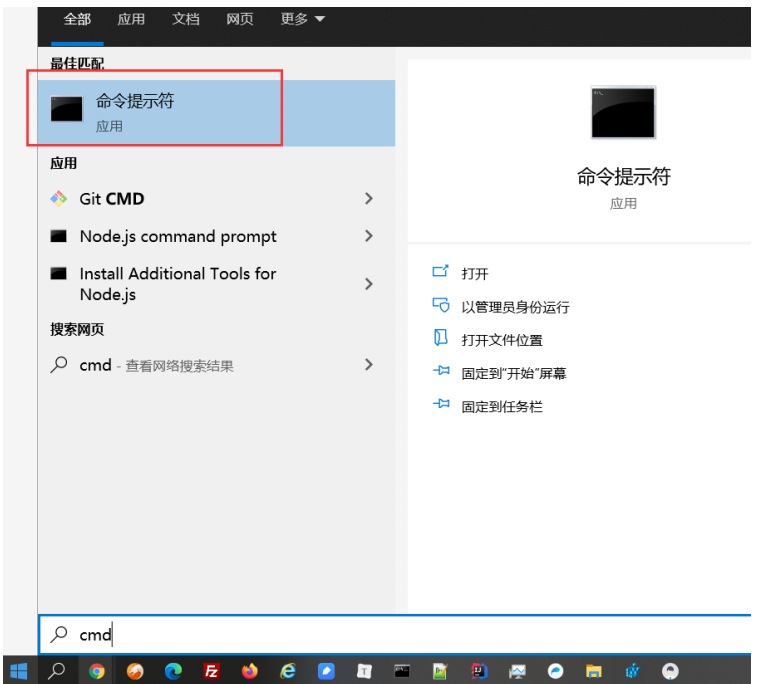Switch to the 文档 tab
The width and height of the screenshot is (764, 684).
pos(186,19)
